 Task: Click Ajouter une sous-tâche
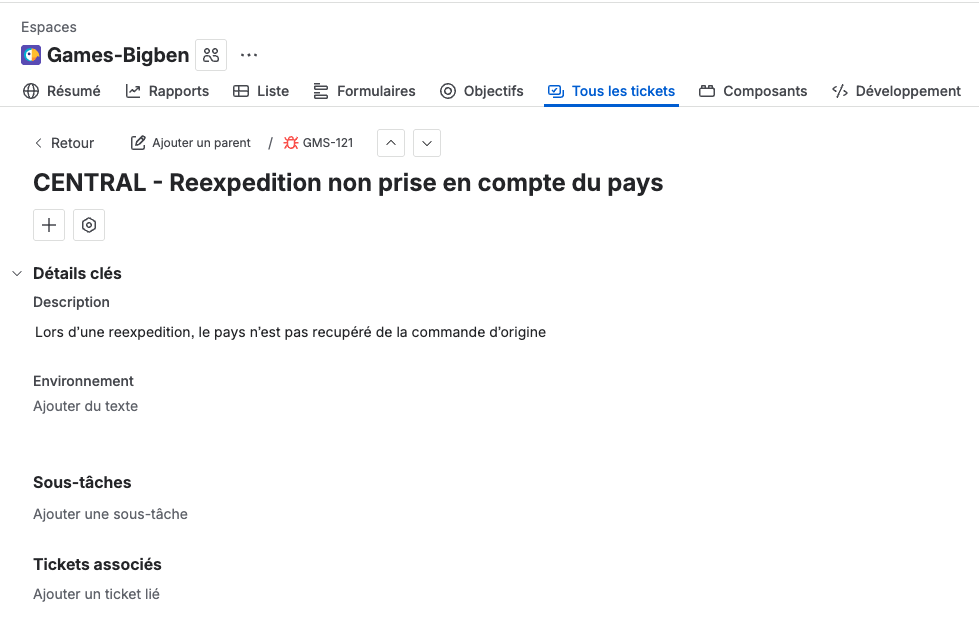click(x=110, y=513)
